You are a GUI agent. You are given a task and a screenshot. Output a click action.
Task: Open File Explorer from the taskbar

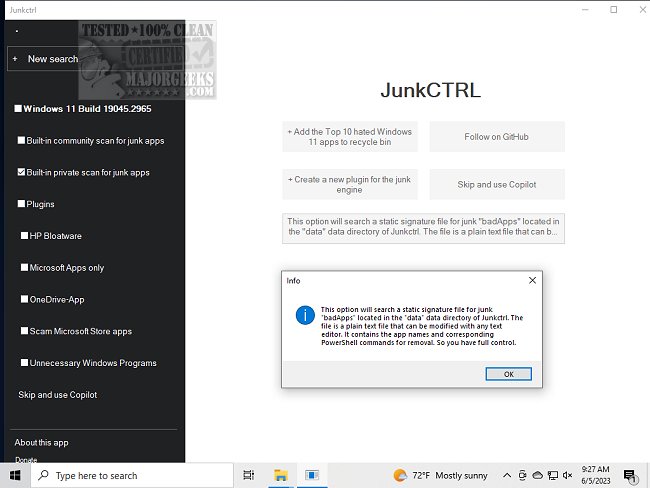[x=281, y=475]
